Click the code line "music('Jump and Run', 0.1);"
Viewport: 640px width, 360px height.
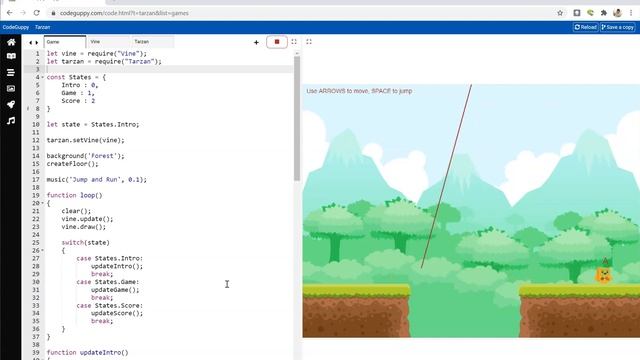coord(96,180)
